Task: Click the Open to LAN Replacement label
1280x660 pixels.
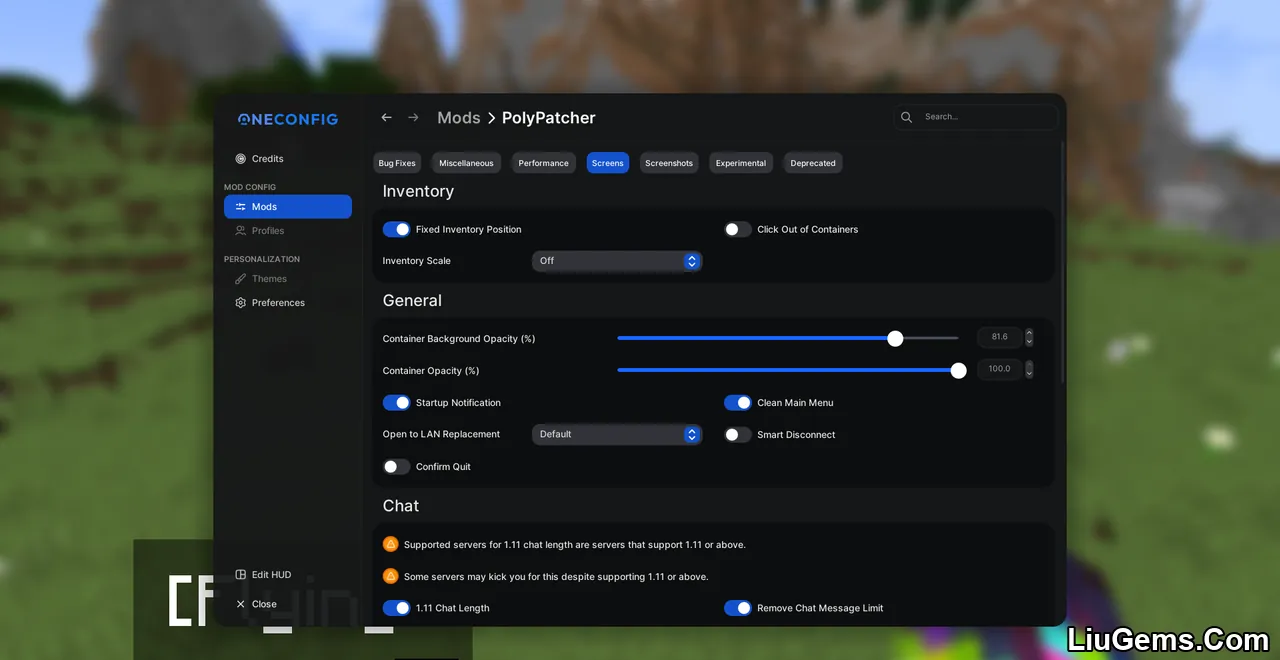Action: [442, 435]
